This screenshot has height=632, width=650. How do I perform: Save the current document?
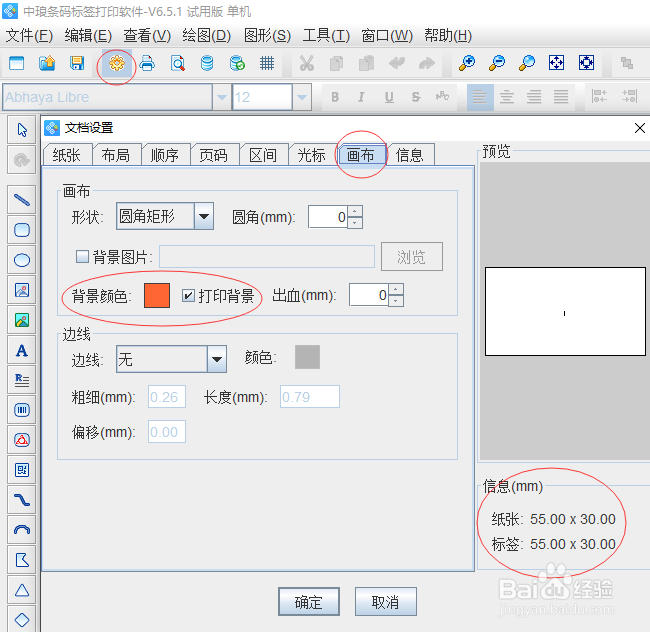(x=77, y=63)
